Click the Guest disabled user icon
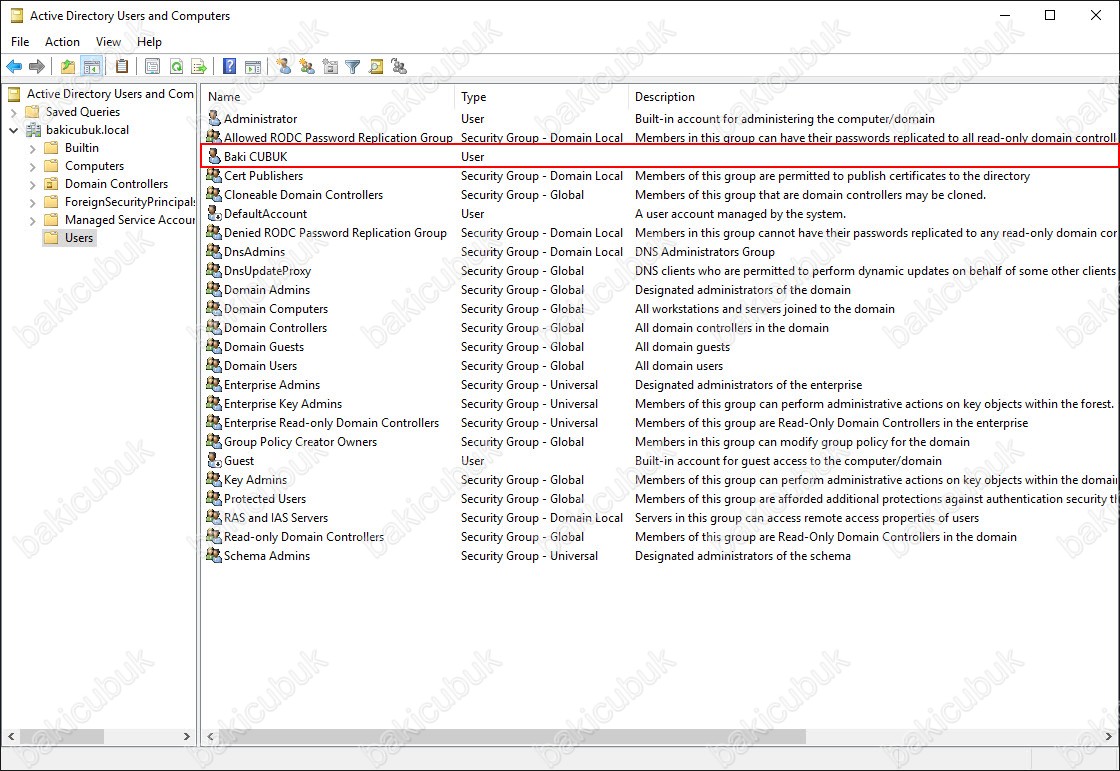1120x771 pixels. coord(214,460)
